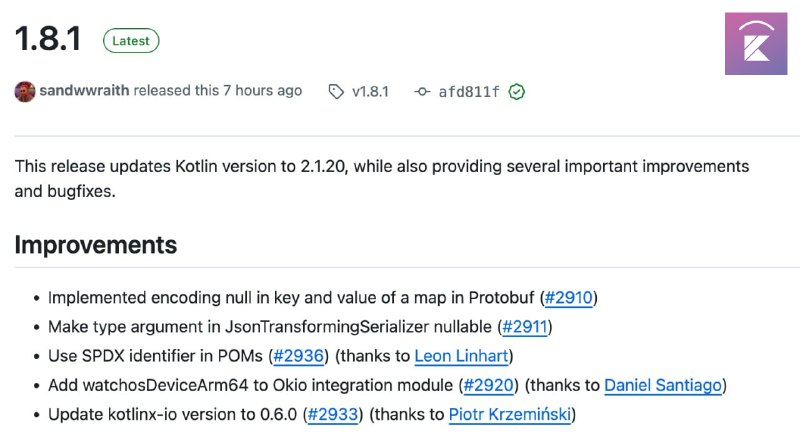Click the Latest release badge
The width and height of the screenshot is (800, 446).
point(131,41)
